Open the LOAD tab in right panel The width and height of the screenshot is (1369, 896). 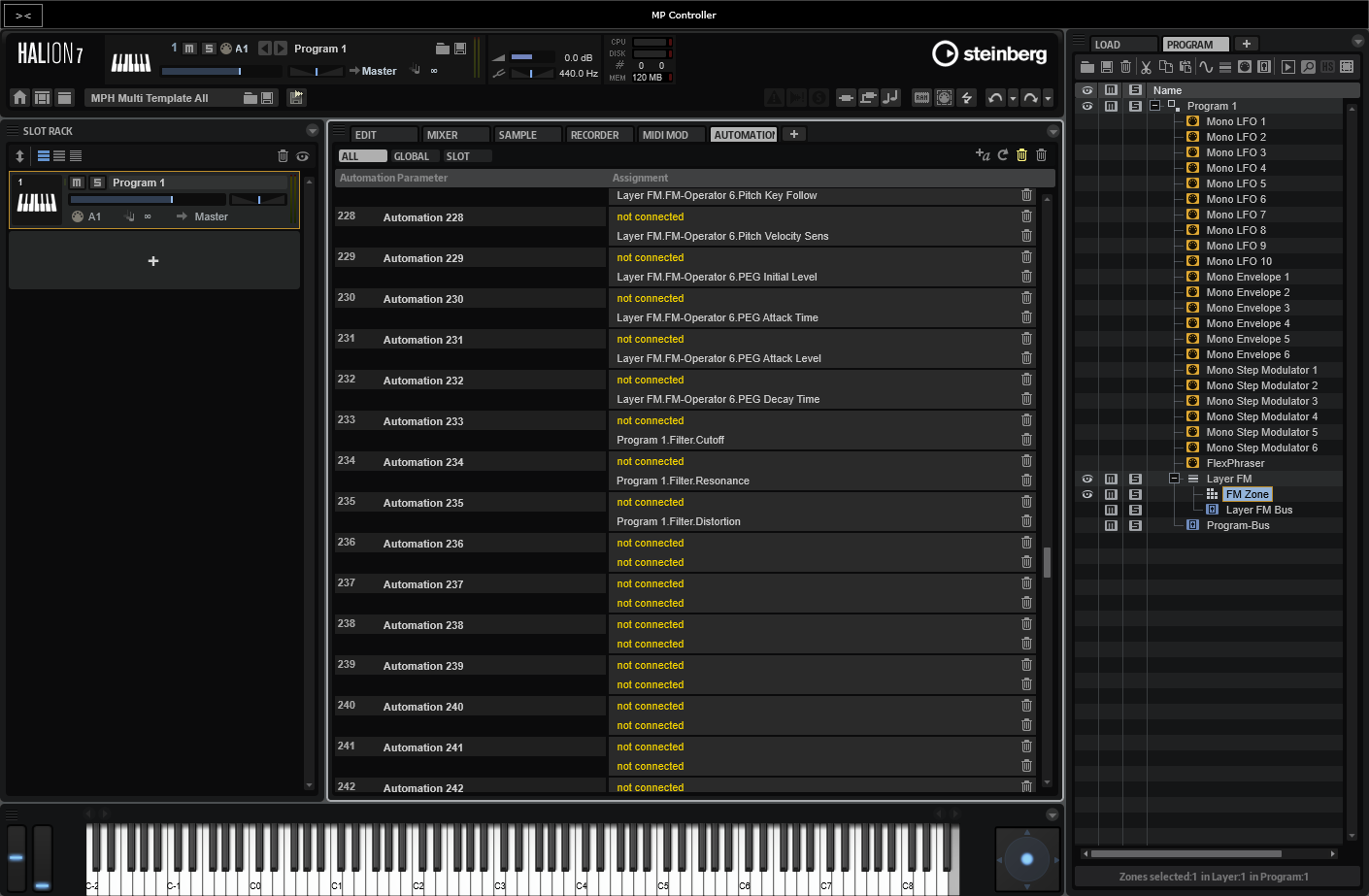[x=1122, y=45]
